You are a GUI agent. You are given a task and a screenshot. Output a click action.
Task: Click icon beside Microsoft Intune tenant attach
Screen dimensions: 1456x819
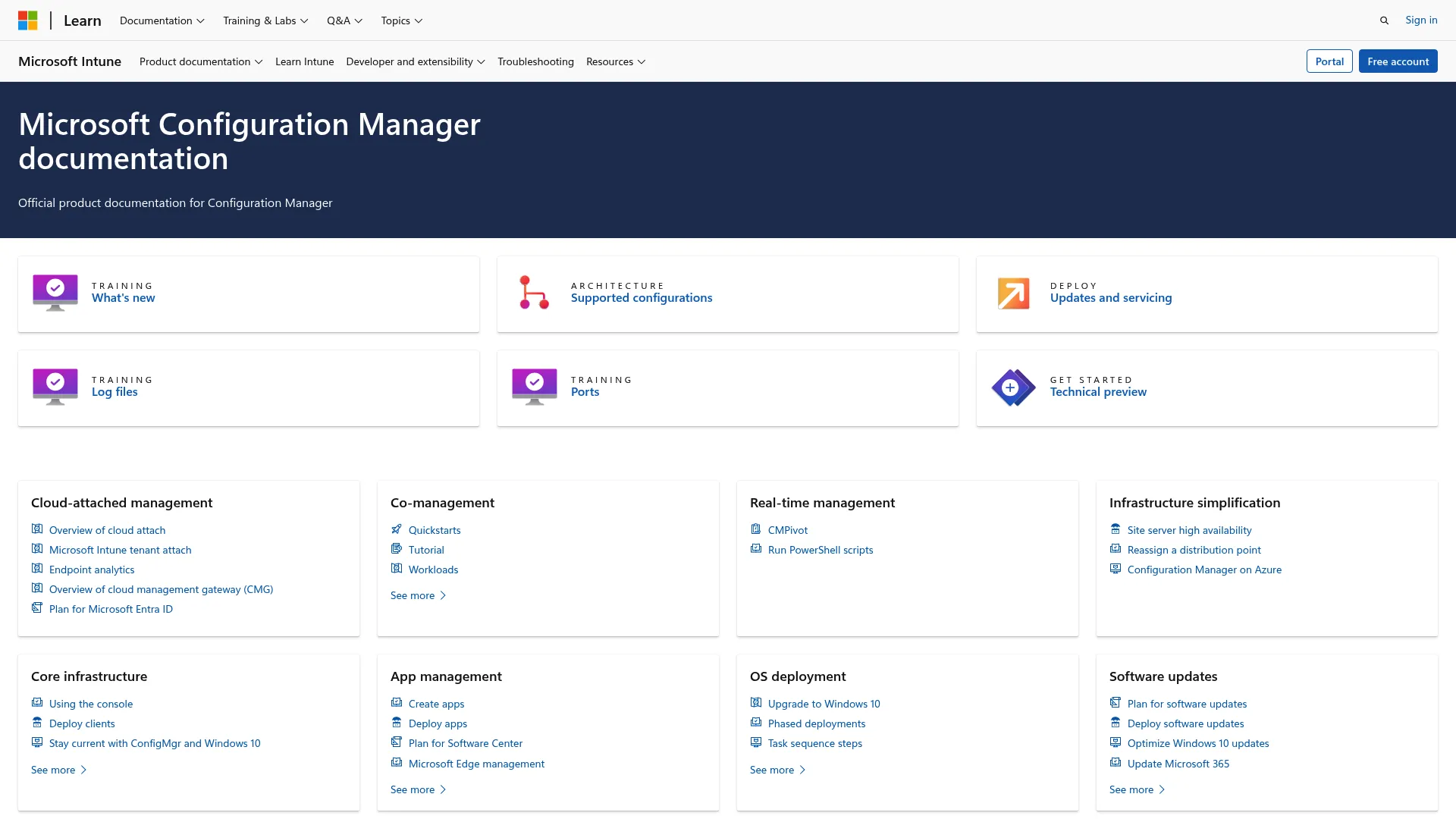point(37,549)
